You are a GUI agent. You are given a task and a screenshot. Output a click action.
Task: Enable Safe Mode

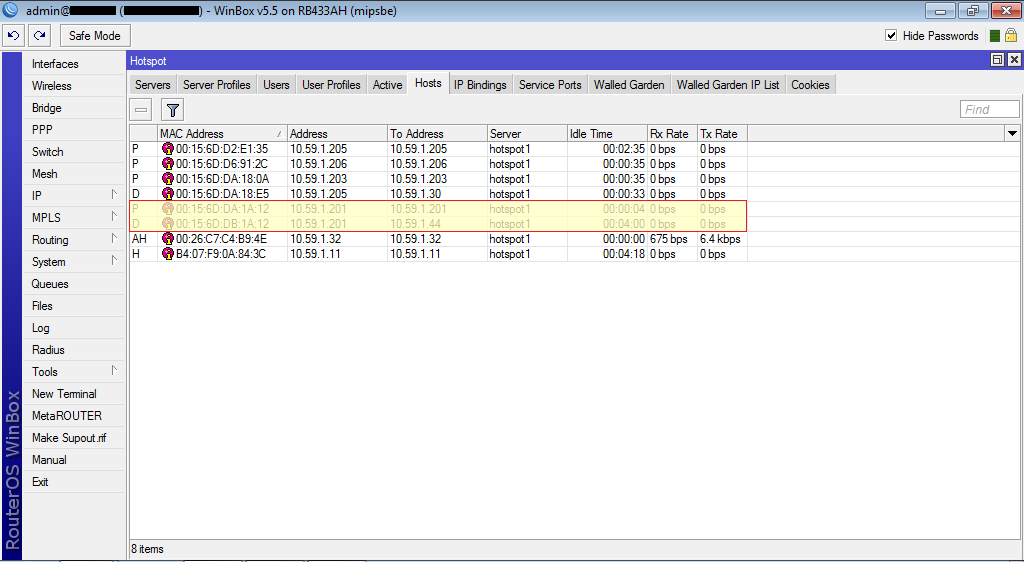tap(95, 36)
